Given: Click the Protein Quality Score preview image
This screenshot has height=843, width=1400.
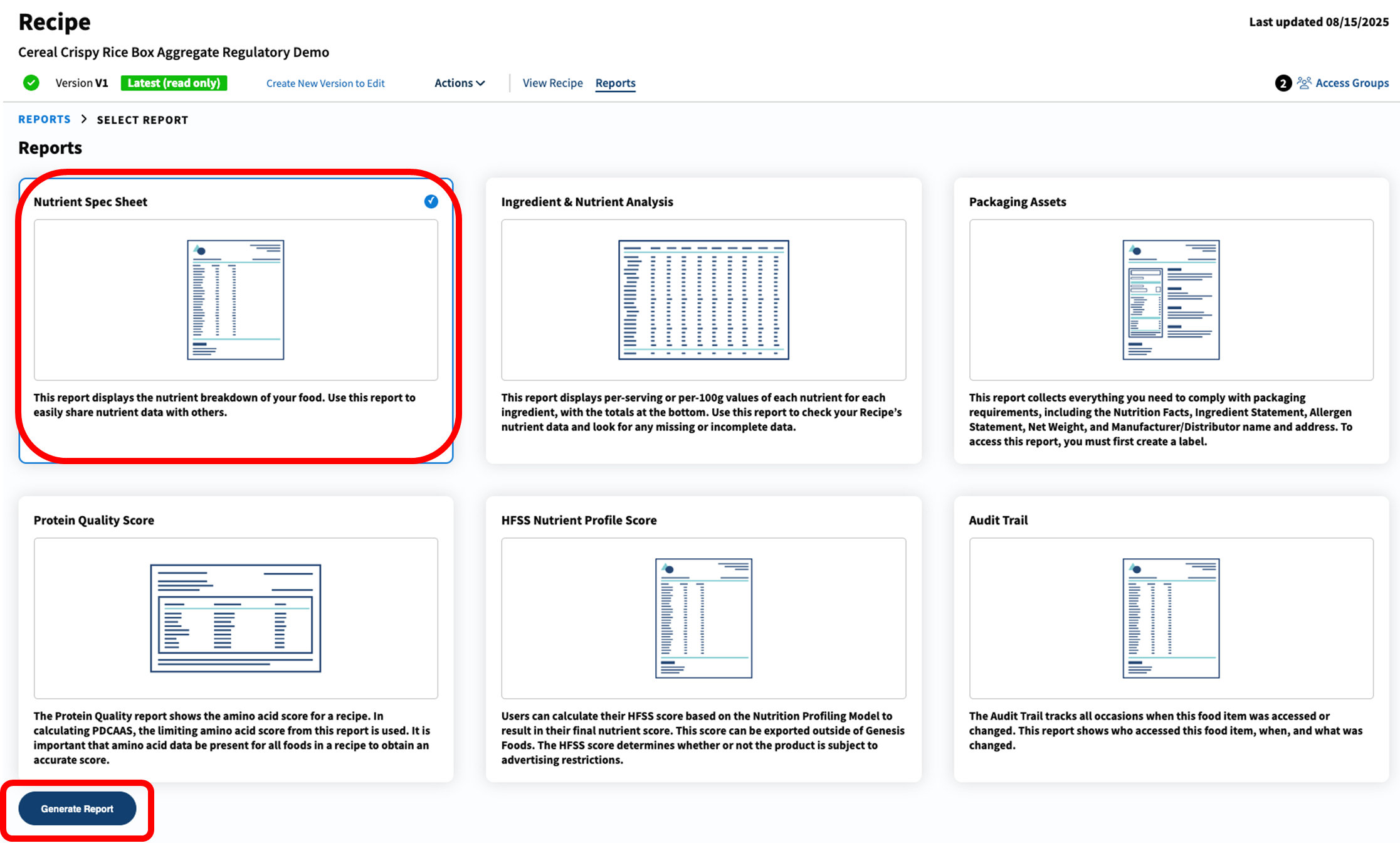Looking at the screenshot, I should tap(235, 618).
